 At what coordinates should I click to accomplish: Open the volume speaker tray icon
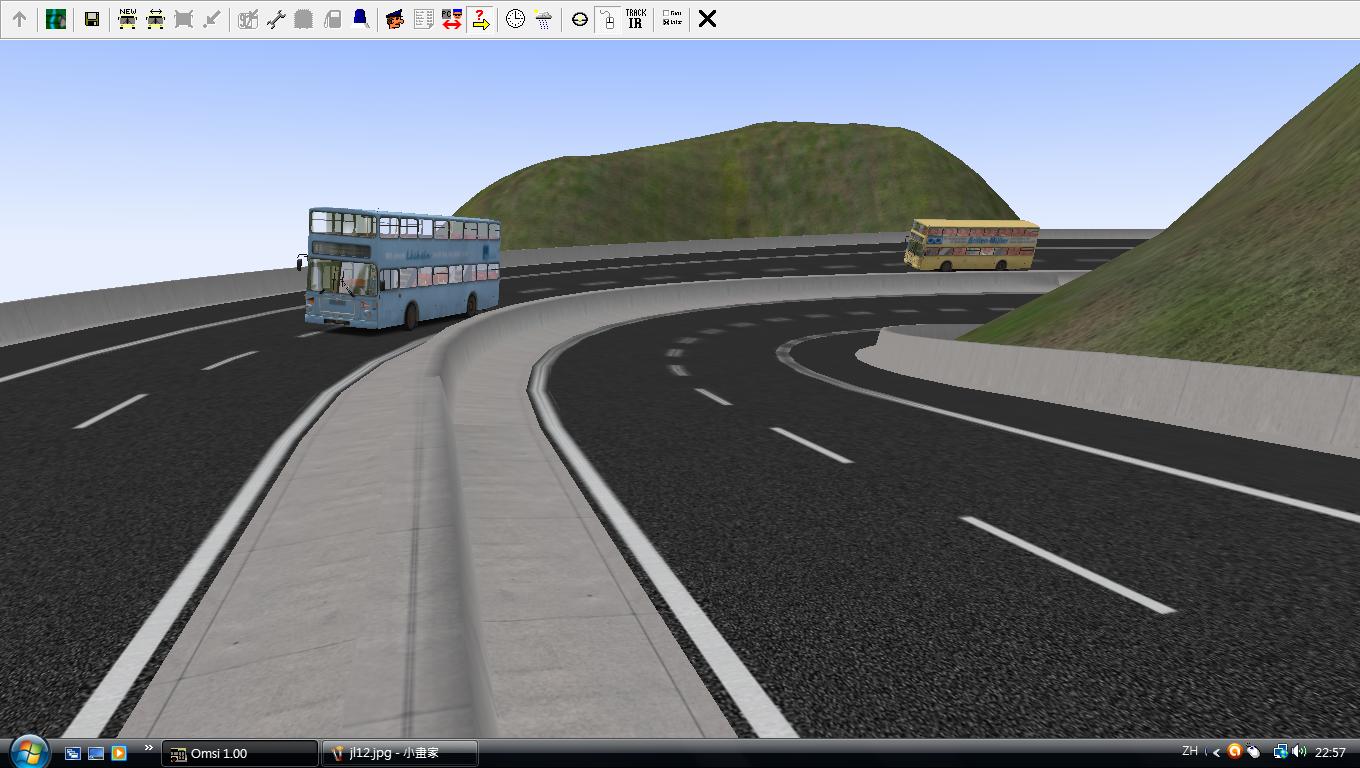(x=1299, y=752)
